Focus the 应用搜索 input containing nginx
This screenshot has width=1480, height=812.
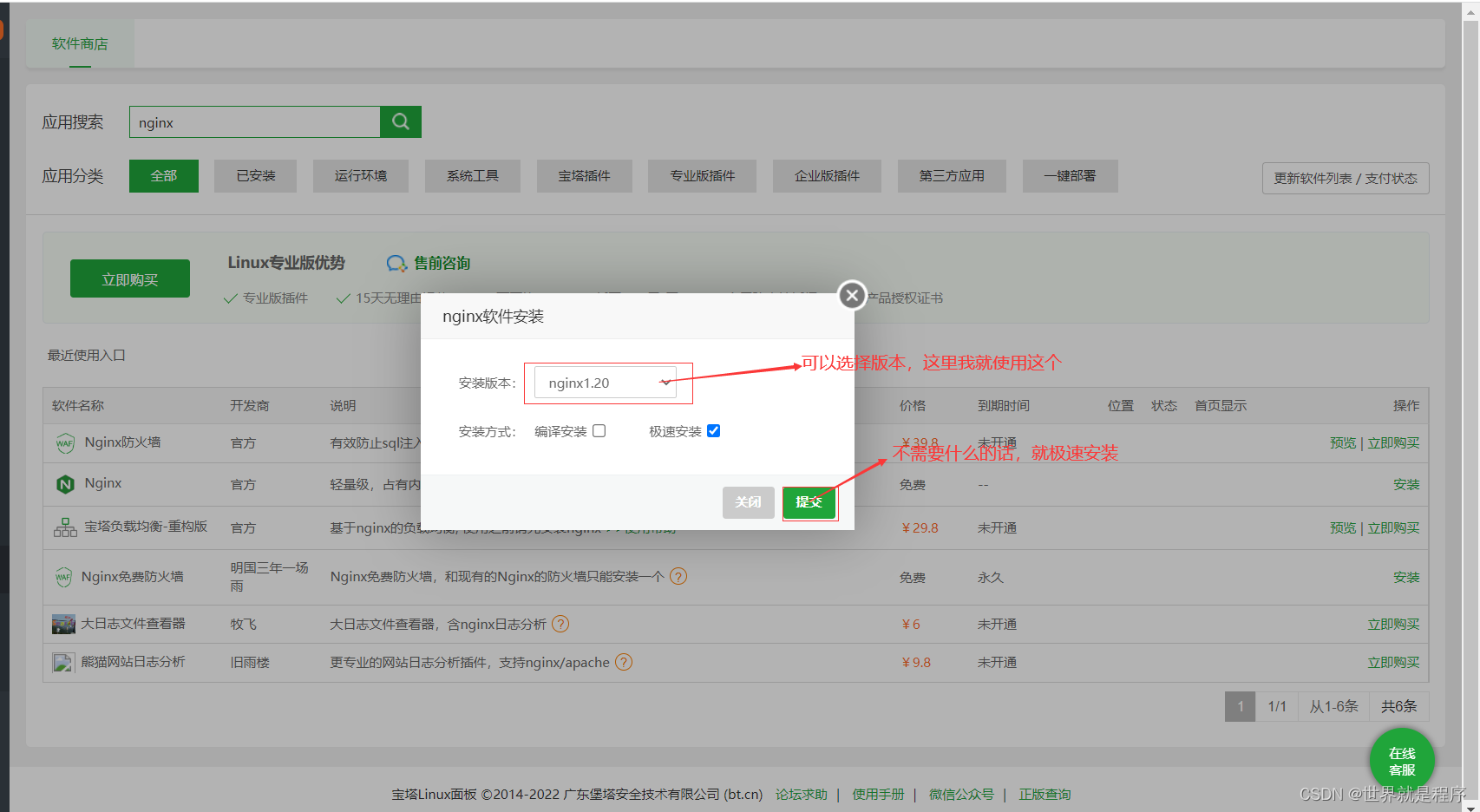(255, 121)
